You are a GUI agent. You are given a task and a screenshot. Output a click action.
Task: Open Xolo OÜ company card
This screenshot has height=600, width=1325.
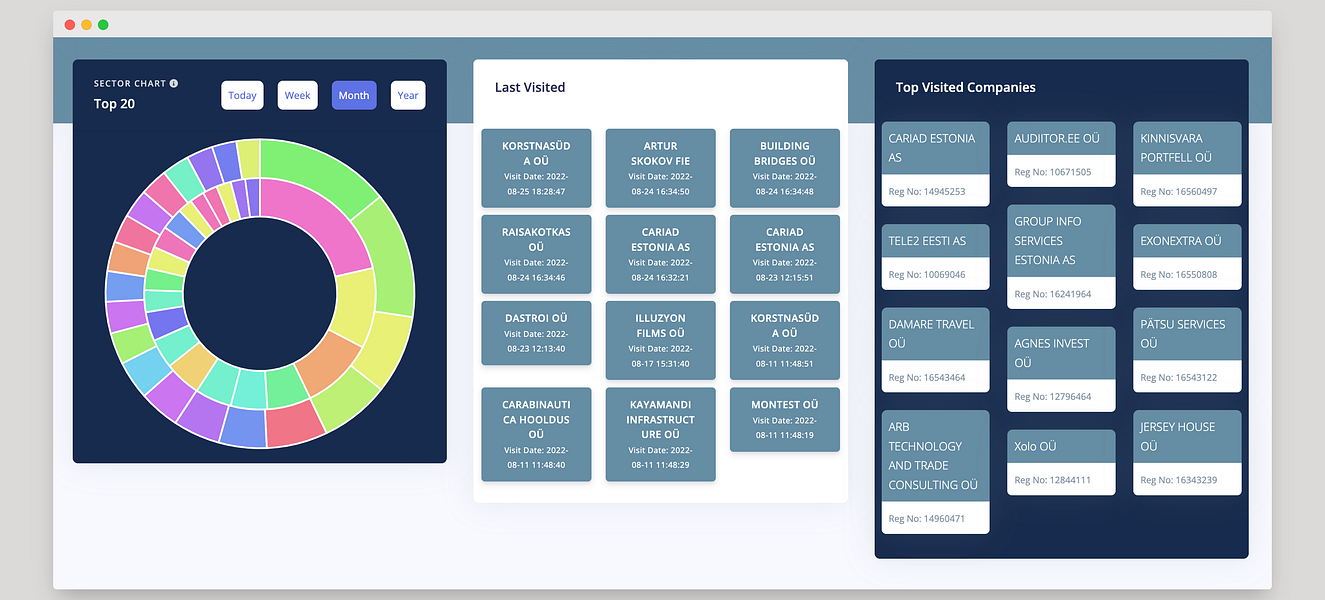click(1061, 463)
